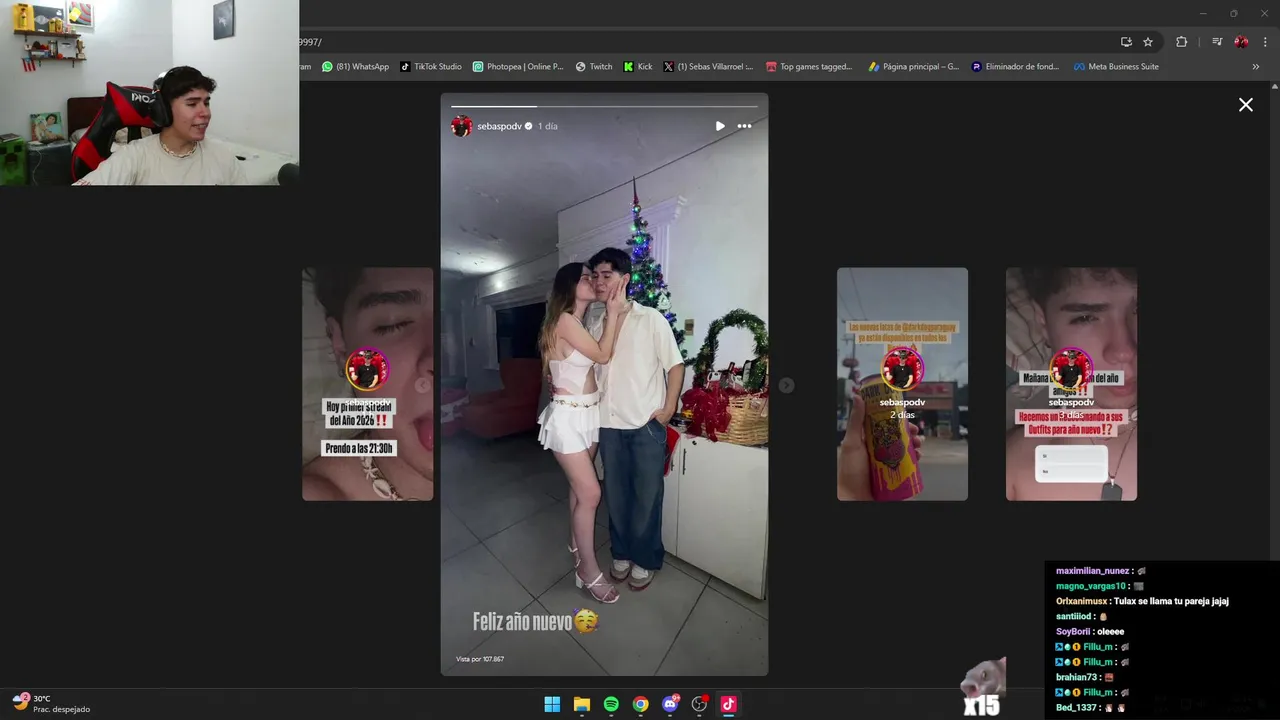Open the Chrome extensions puzzle icon
The image size is (1280, 720).
[x=1181, y=42]
